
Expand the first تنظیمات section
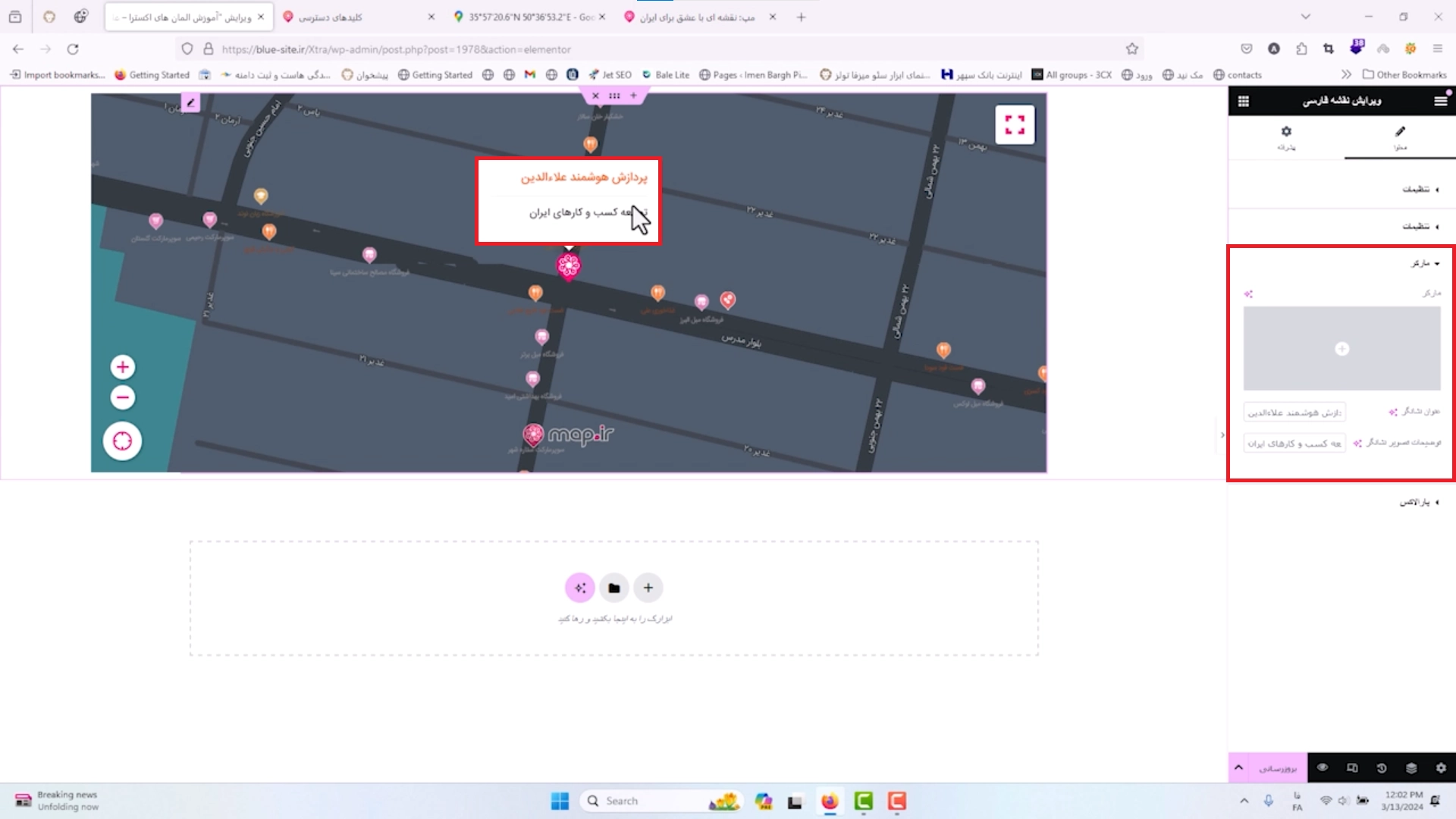coord(1342,189)
